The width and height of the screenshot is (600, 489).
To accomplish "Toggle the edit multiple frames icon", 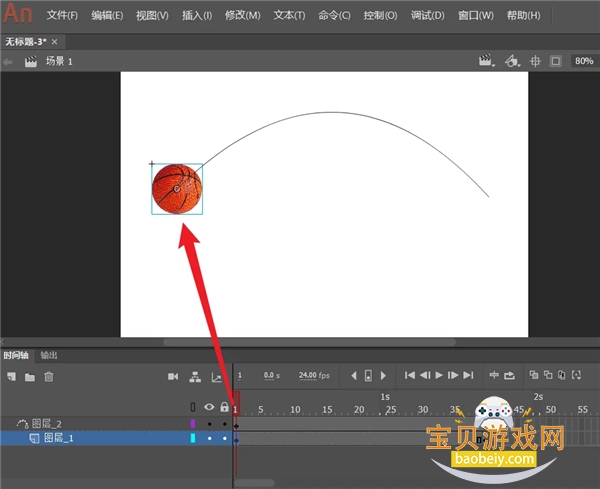I will click(x=562, y=375).
